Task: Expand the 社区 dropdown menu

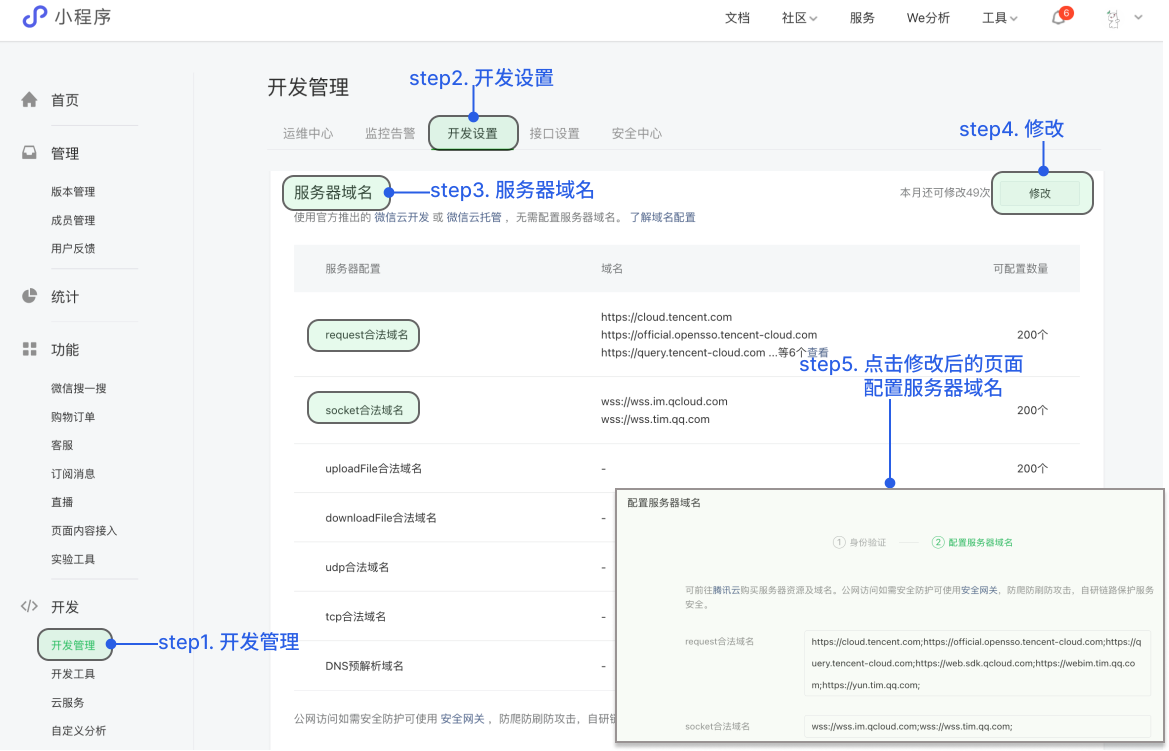Action: 799,18
